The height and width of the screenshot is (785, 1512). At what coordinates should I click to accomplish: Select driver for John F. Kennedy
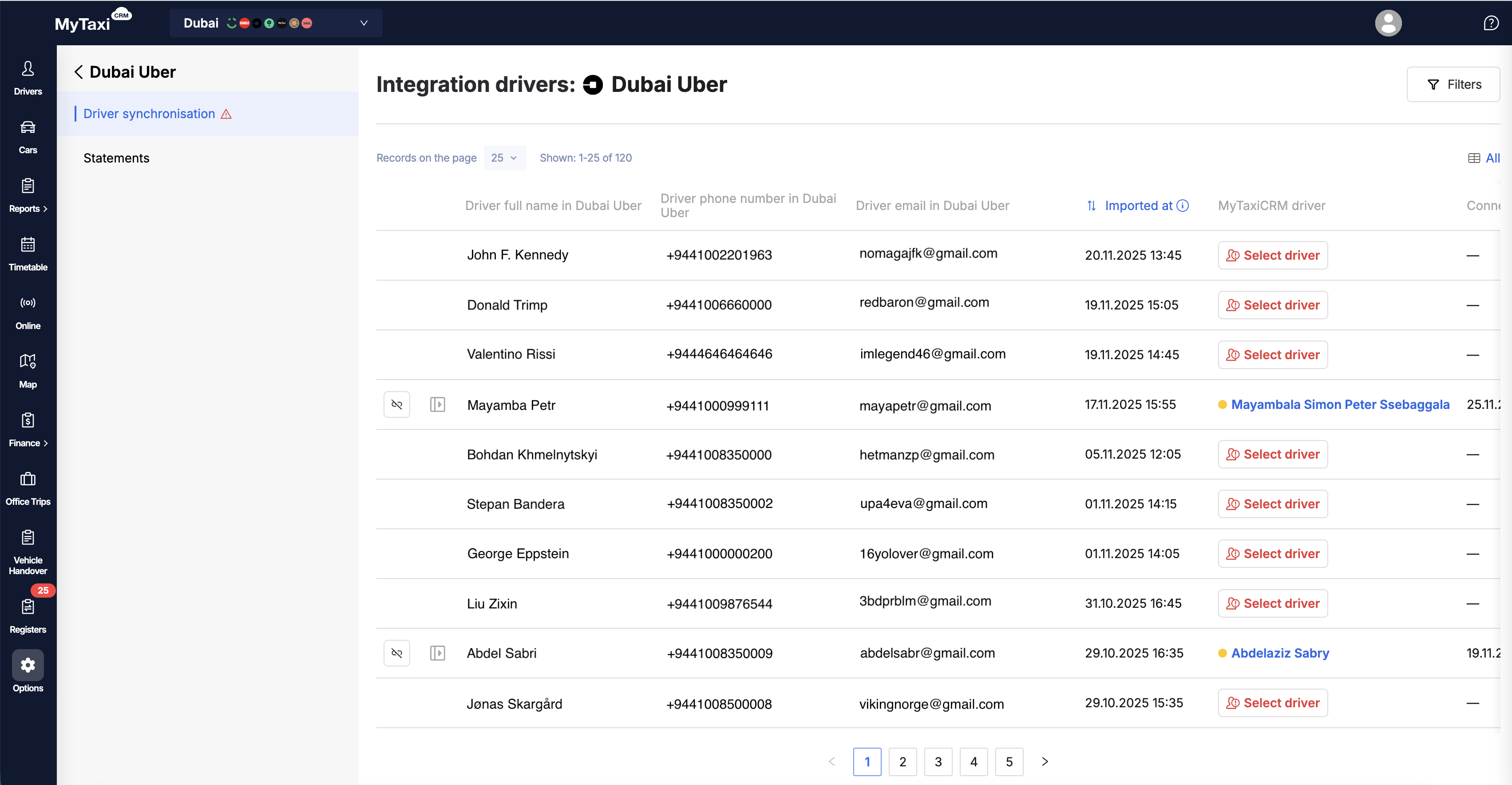click(1273, 255)
